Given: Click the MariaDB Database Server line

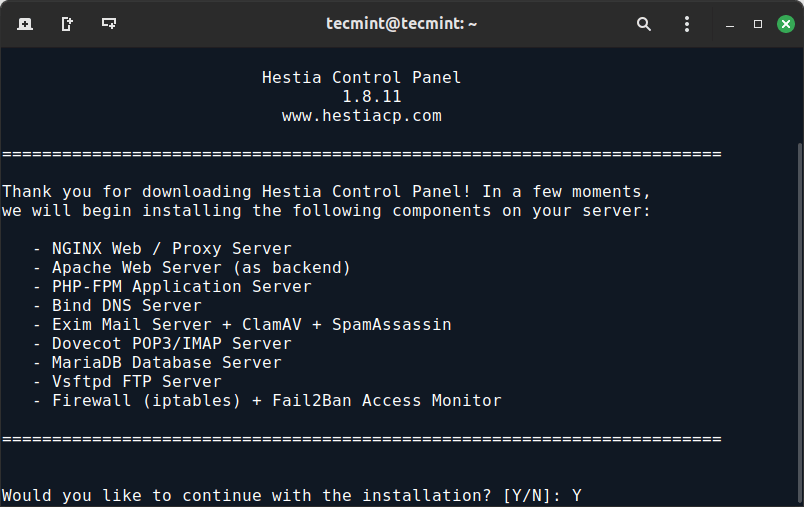Looking at the screenshot, I should coord(167,362).
